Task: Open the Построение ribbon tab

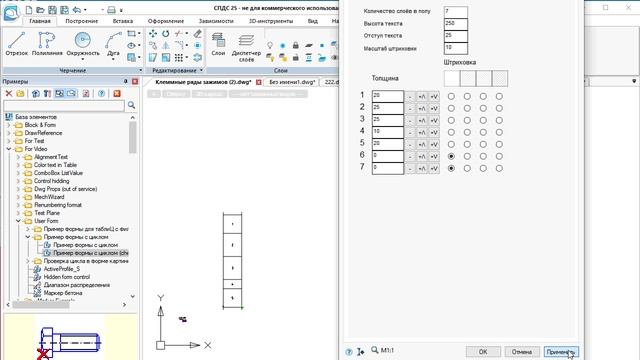Action: tap(81, 21)
